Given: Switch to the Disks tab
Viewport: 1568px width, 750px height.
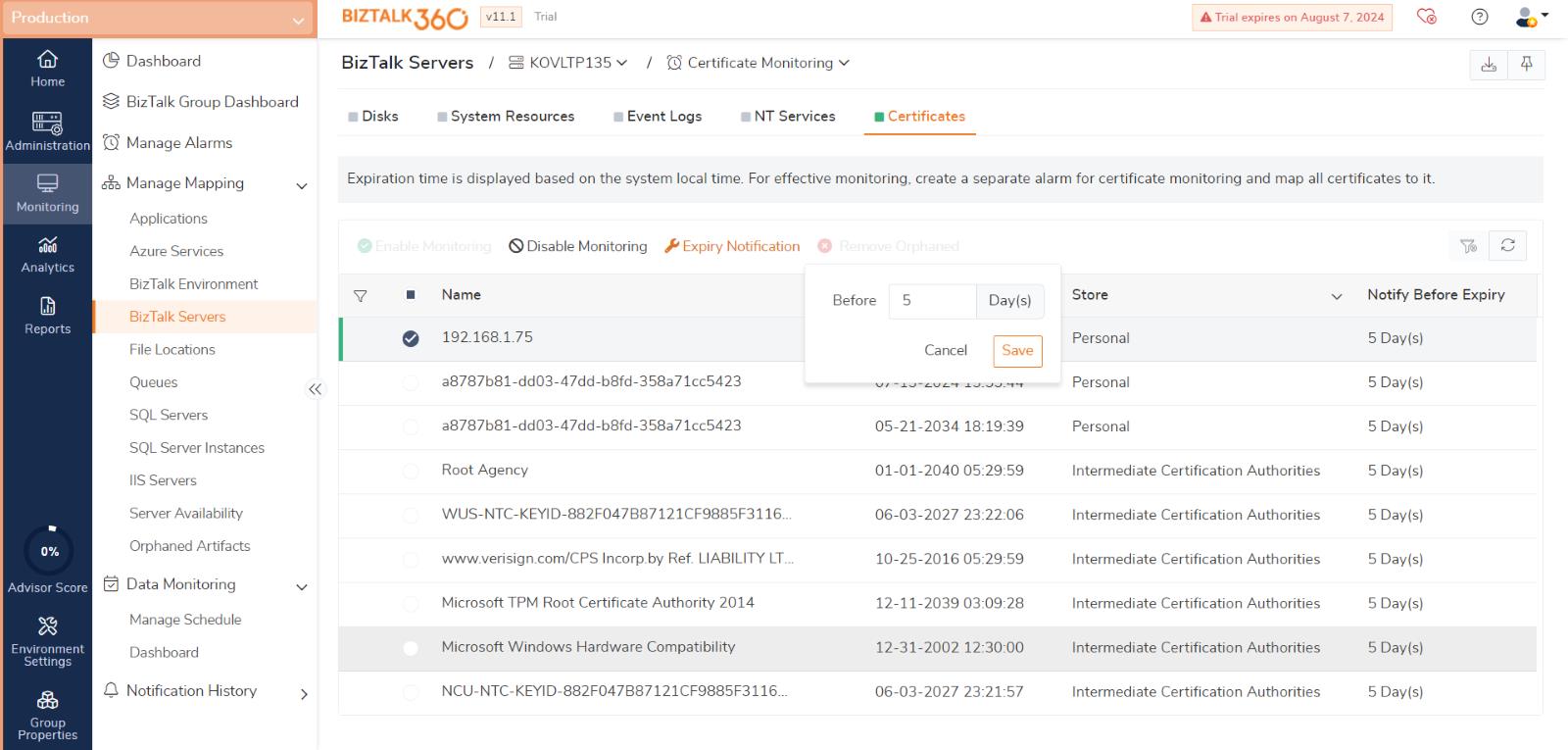Looking at the screenshot, I should 373,116.
